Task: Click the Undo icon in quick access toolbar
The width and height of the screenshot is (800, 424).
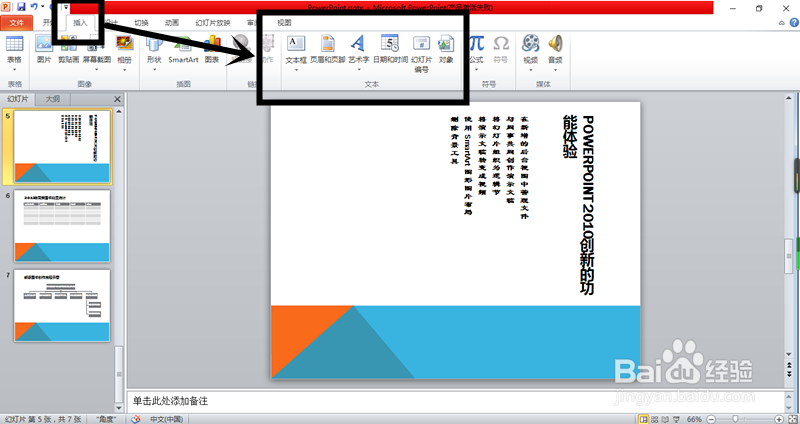Action: pos(34,7)
